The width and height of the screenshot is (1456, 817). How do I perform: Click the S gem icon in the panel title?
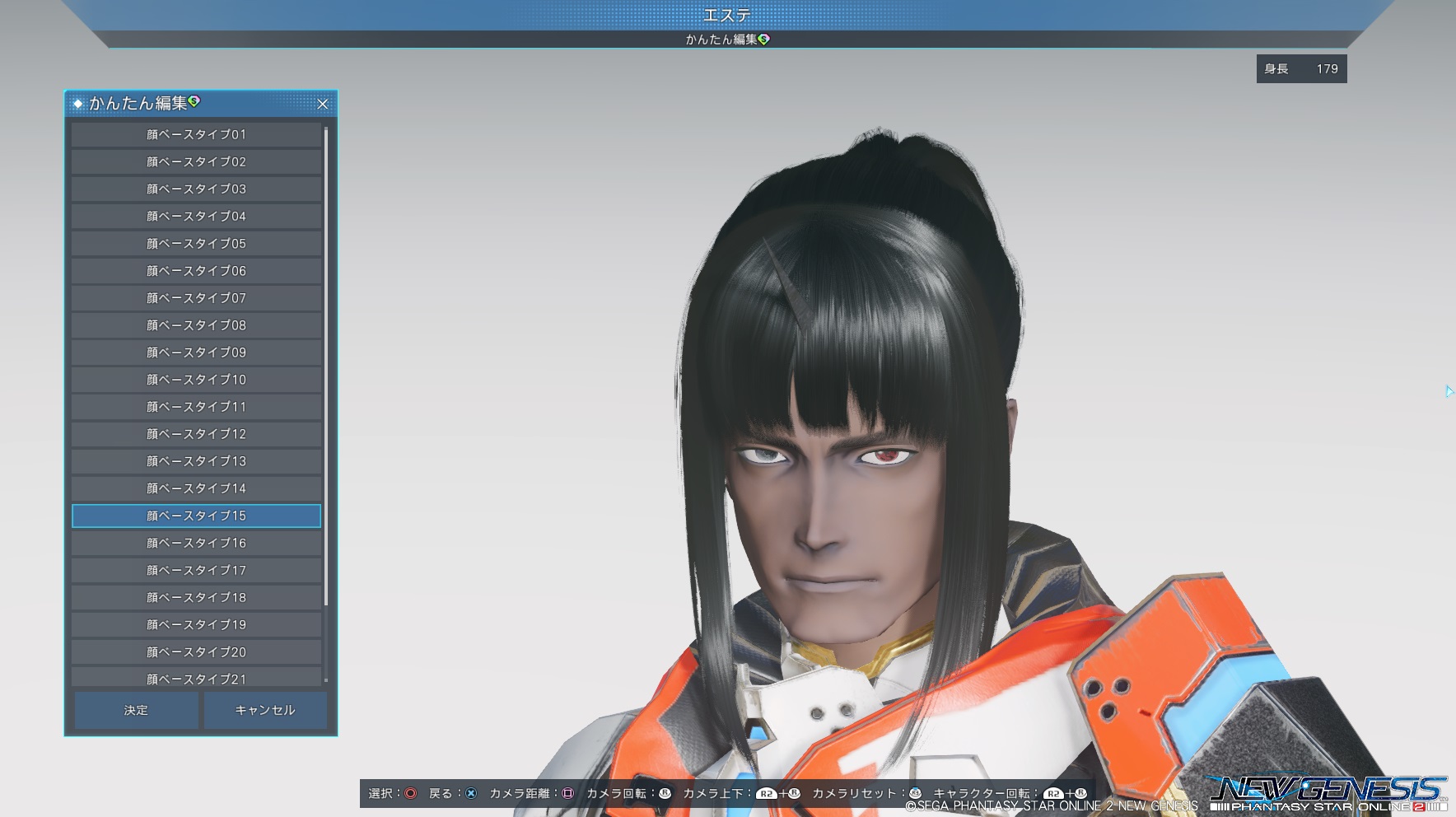[194, 101]
